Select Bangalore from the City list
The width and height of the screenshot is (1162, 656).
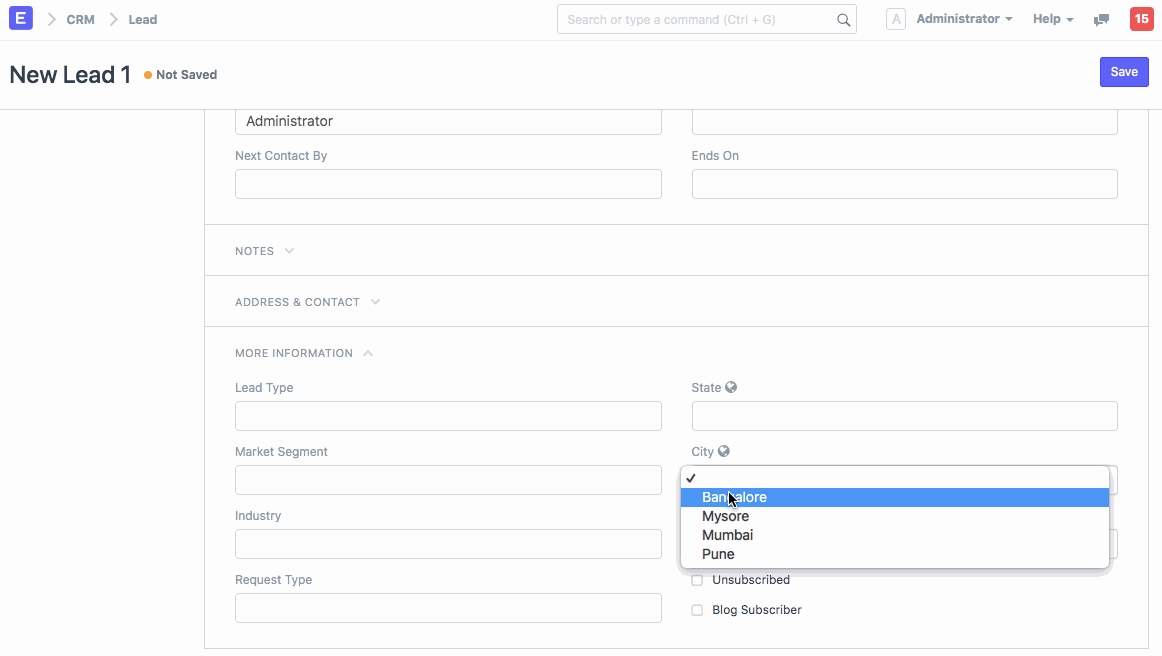[x=734, y=497]
